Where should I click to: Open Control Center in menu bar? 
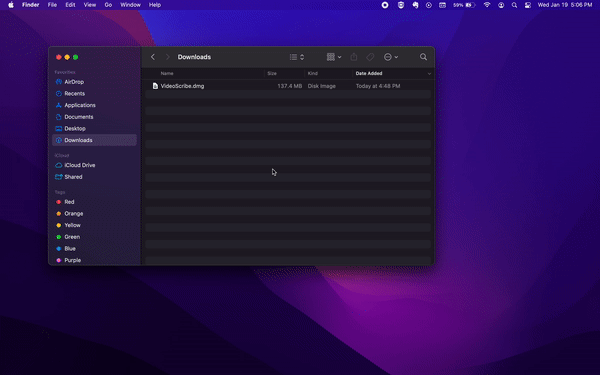(x=528, y=5)
